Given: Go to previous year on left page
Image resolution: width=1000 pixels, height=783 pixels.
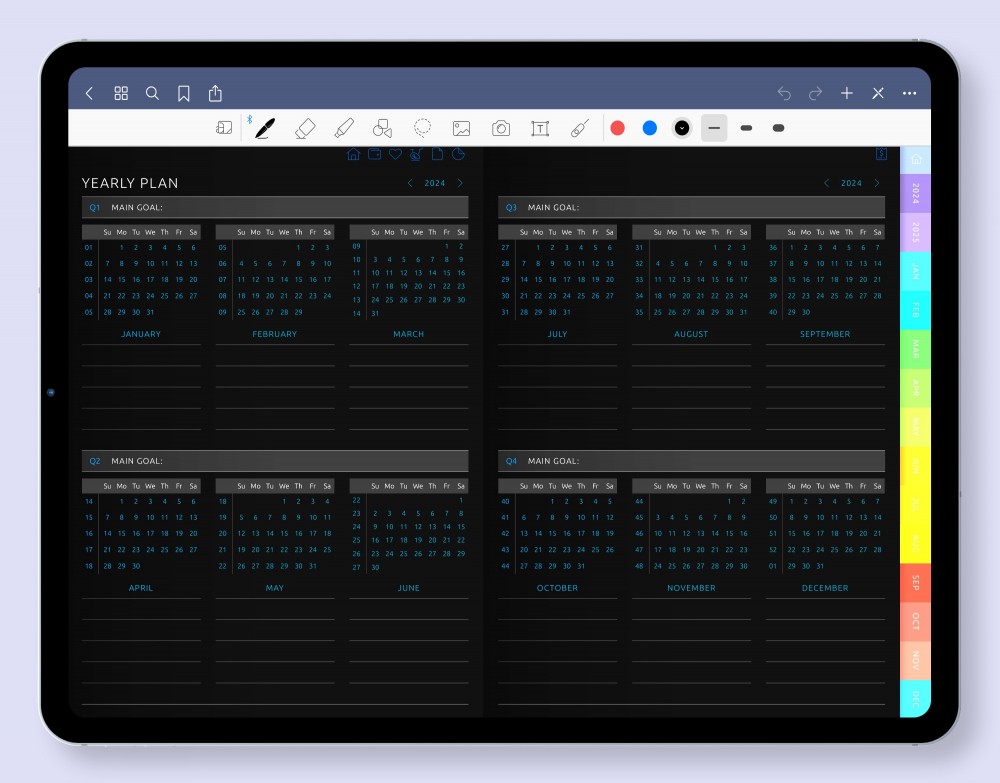Looking at the screenshot, I should pos(410,183).
